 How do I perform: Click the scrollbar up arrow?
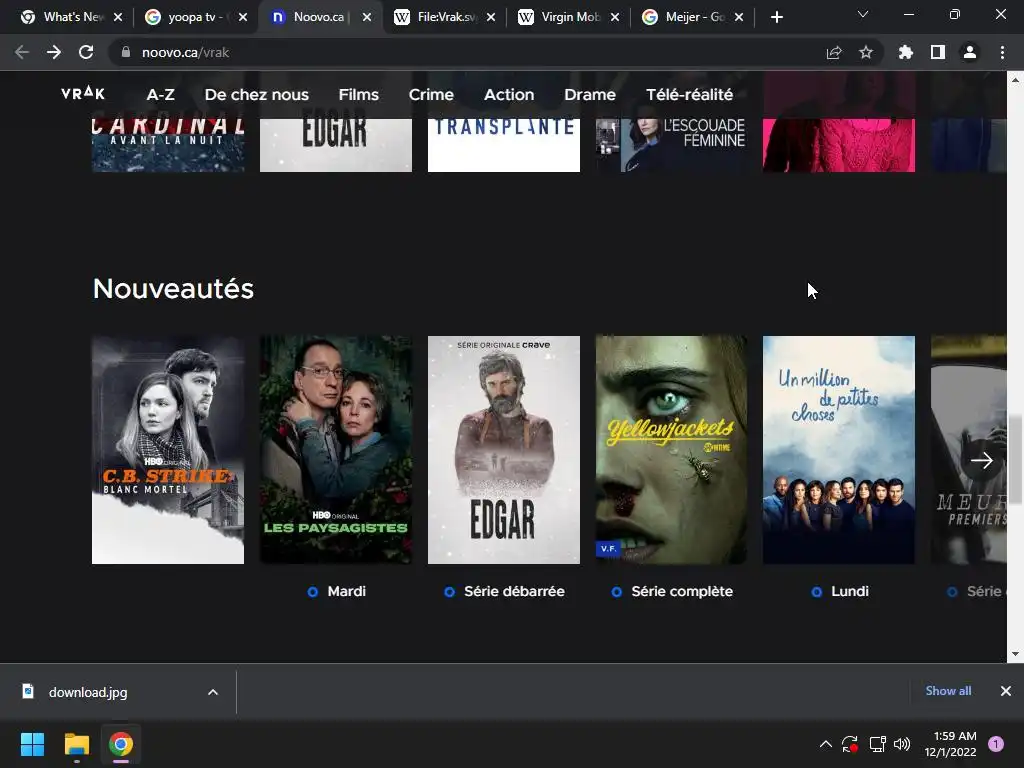1015,80
